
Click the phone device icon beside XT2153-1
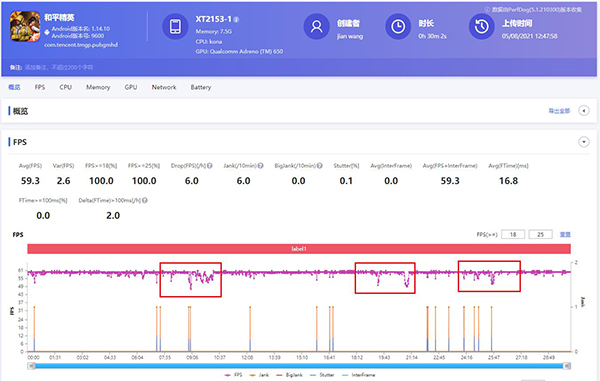[175, 26]
